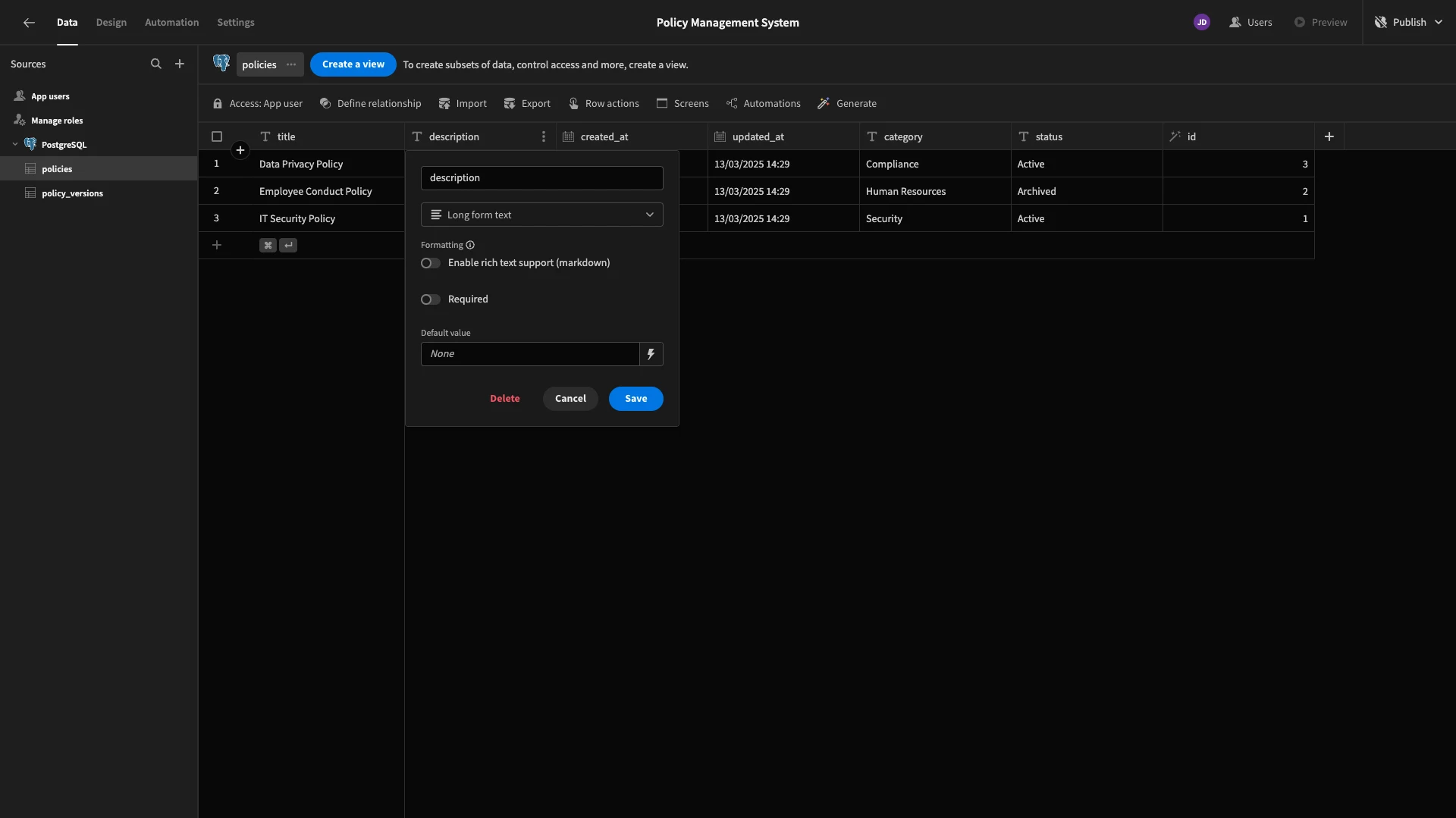This screenshot has height=818, width=1456.
Task: Toggle the Required switch
Action: point(431,299)
